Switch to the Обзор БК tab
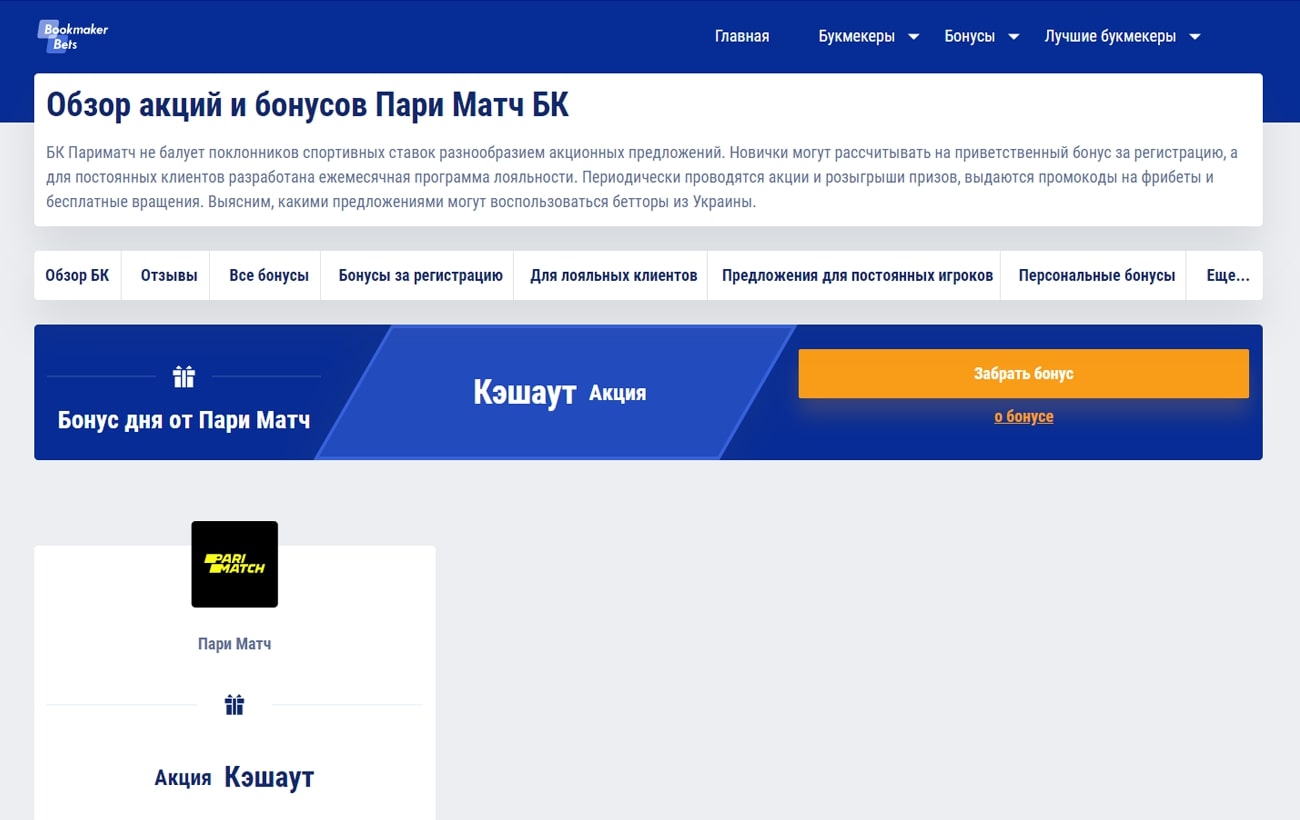Image resolution: width=1300 pixels, height=820 pixels. pyautogui.click(x=77, y=275)
